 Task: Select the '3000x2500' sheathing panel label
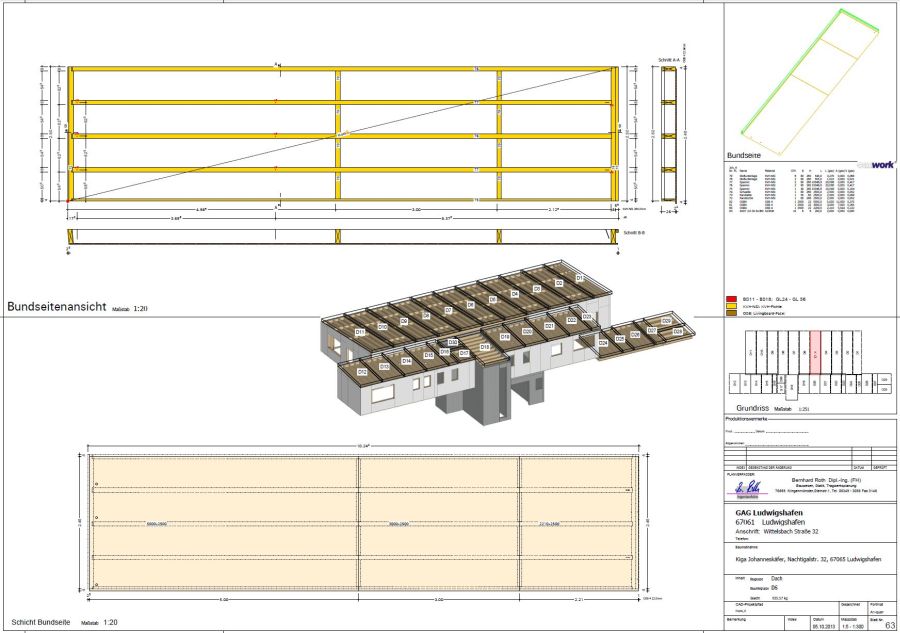pyautogui.click(x=398, y=524)
